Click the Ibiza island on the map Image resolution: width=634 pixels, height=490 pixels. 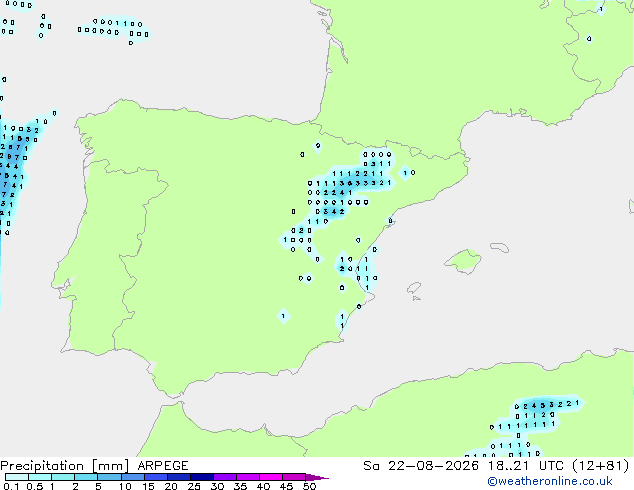(x=414, y=288)
